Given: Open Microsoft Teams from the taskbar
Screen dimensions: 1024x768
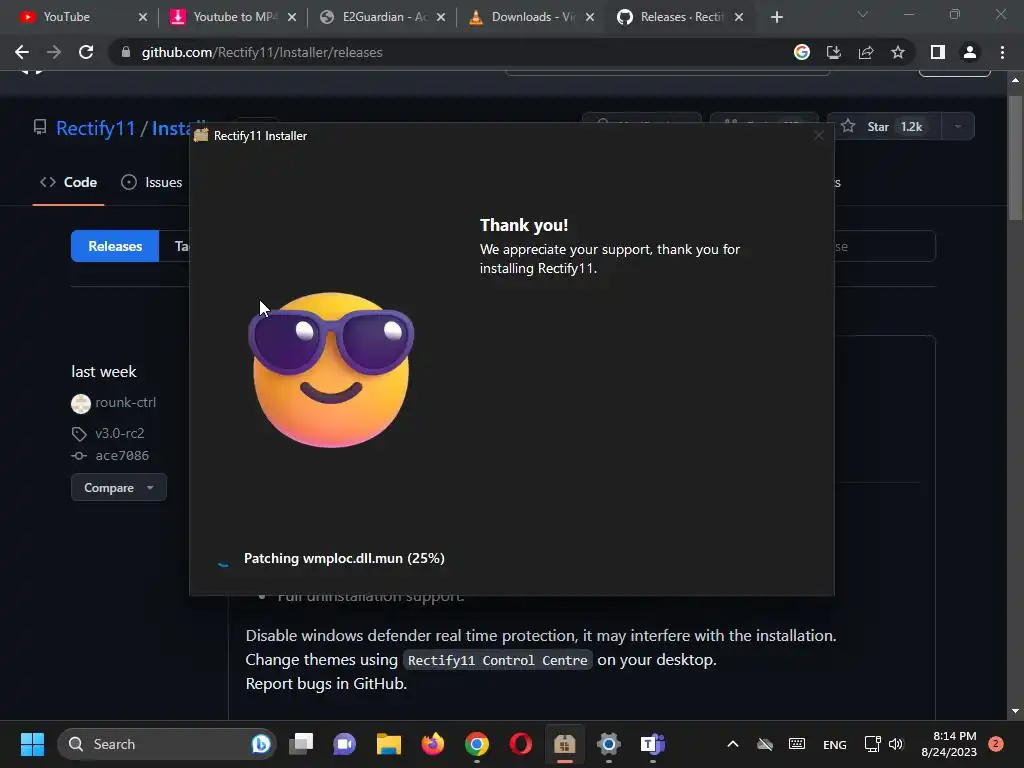Looking at the screenshot, I should point(652,744).
